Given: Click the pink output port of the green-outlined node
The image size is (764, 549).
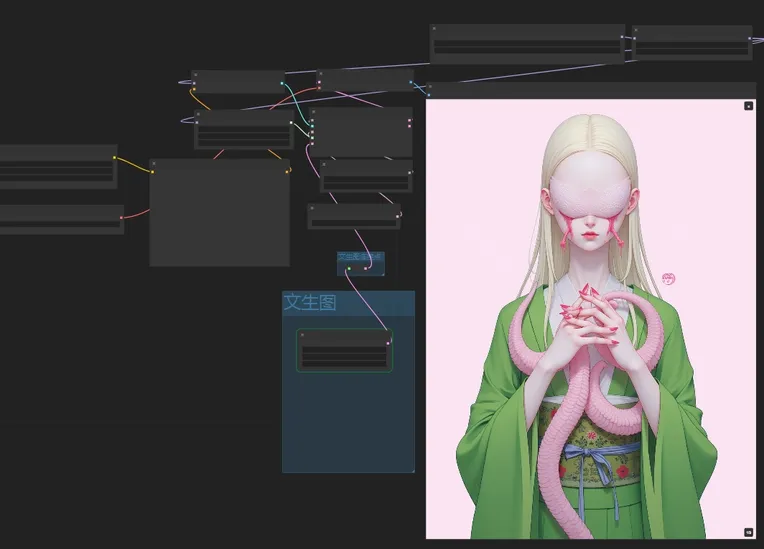Looking at the screenshot, I should [388, 344].
